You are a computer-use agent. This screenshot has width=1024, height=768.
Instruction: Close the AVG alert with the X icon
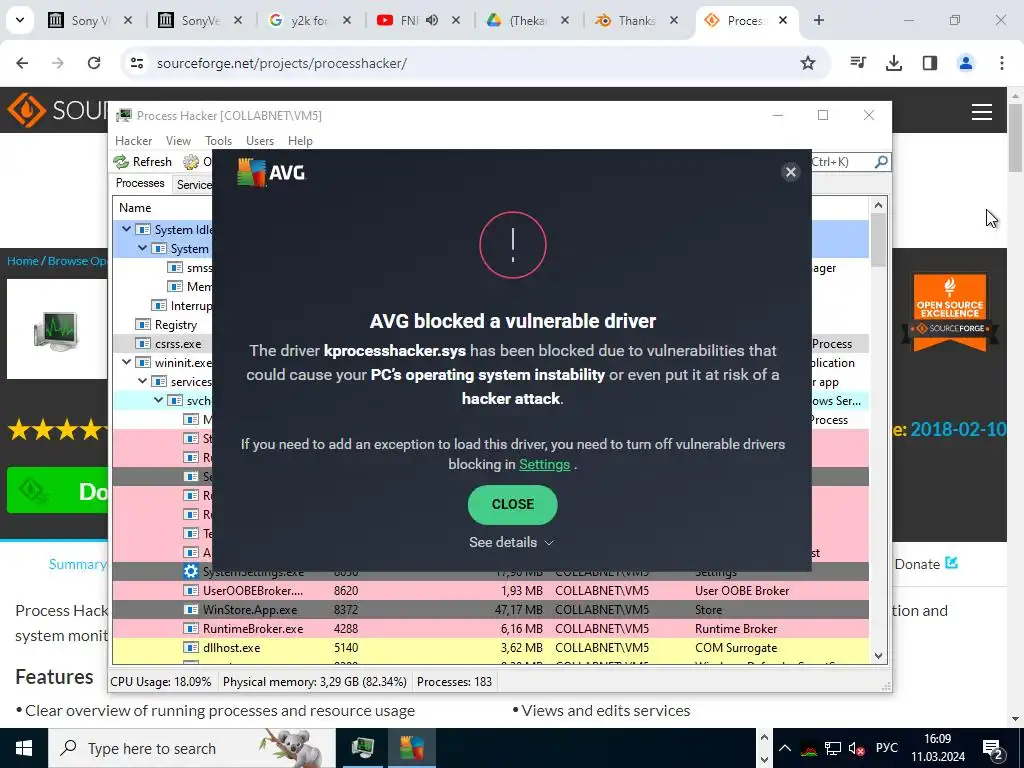click(x=790, y=172)
